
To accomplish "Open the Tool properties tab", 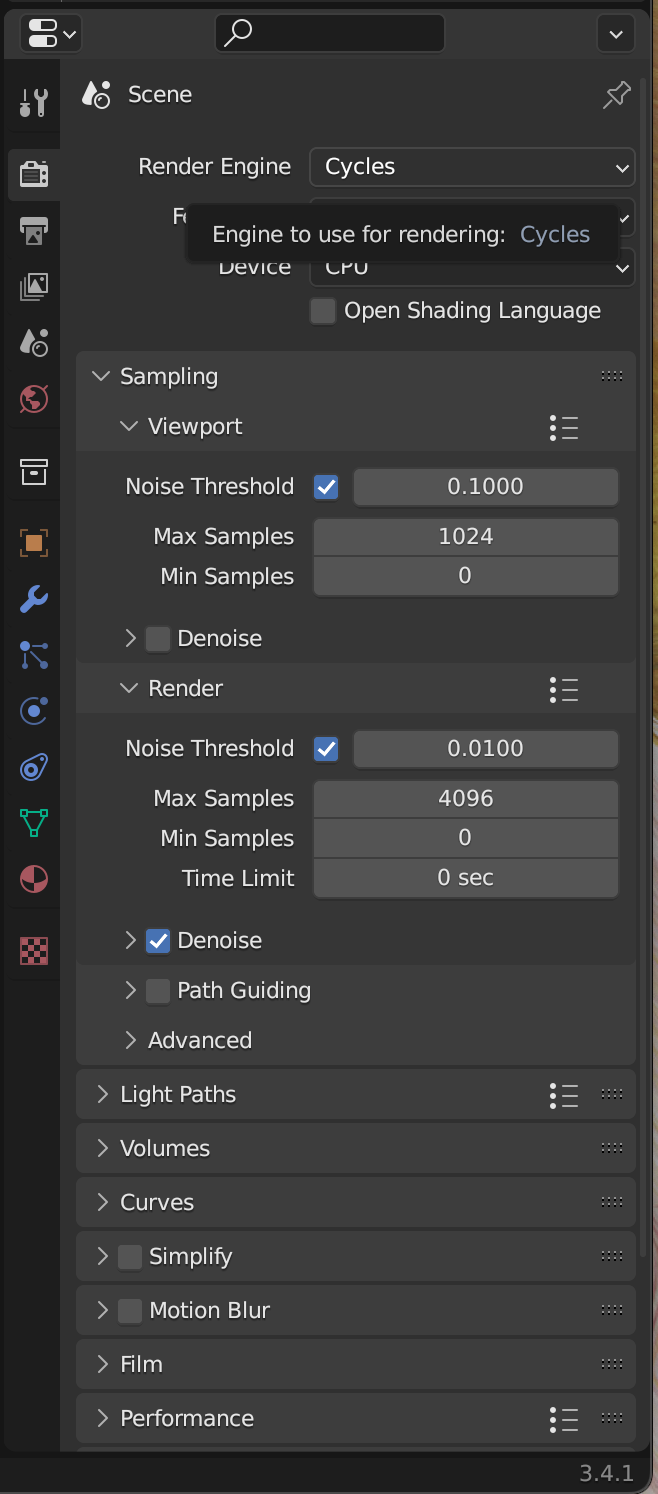I will (33, 103).
